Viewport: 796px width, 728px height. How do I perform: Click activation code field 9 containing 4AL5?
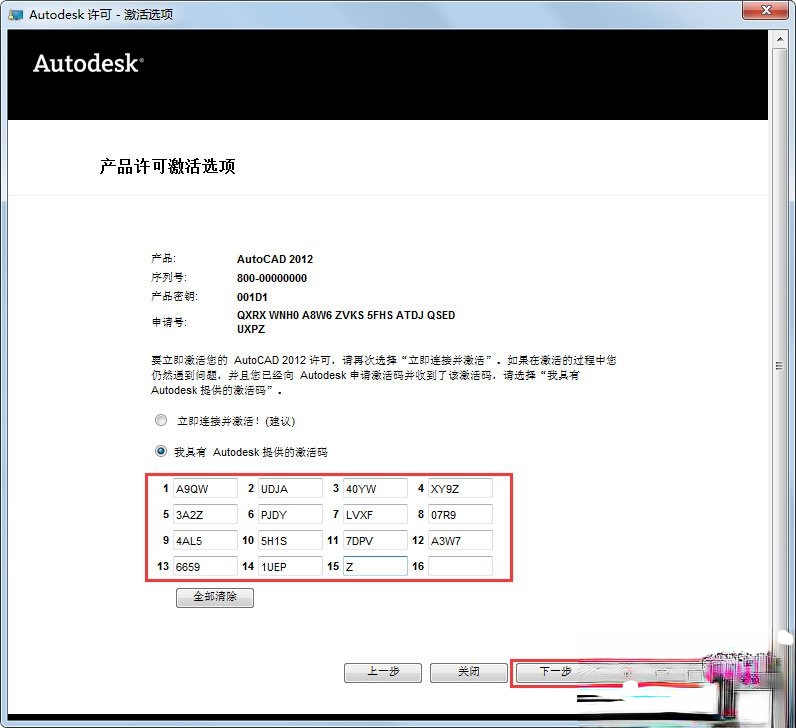click(x=205, y=540)
